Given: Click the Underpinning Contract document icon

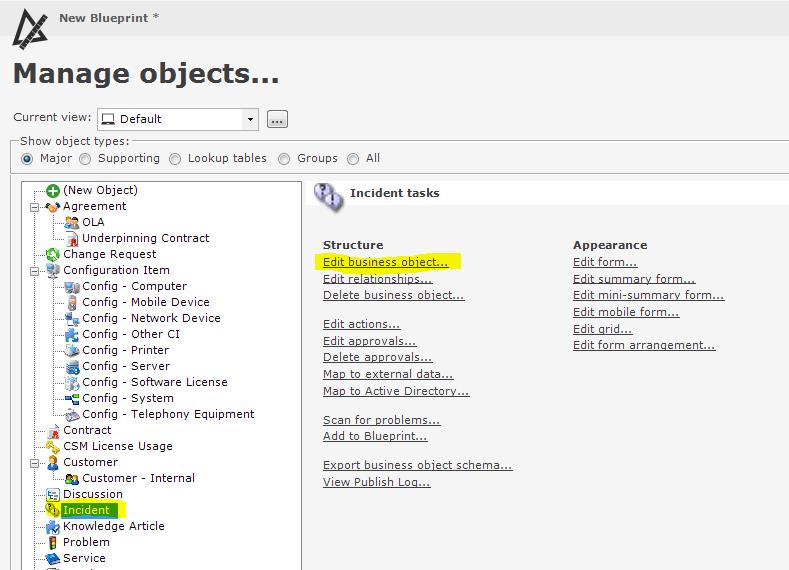Looking at the screenshot, I should (x=72, y=238).
